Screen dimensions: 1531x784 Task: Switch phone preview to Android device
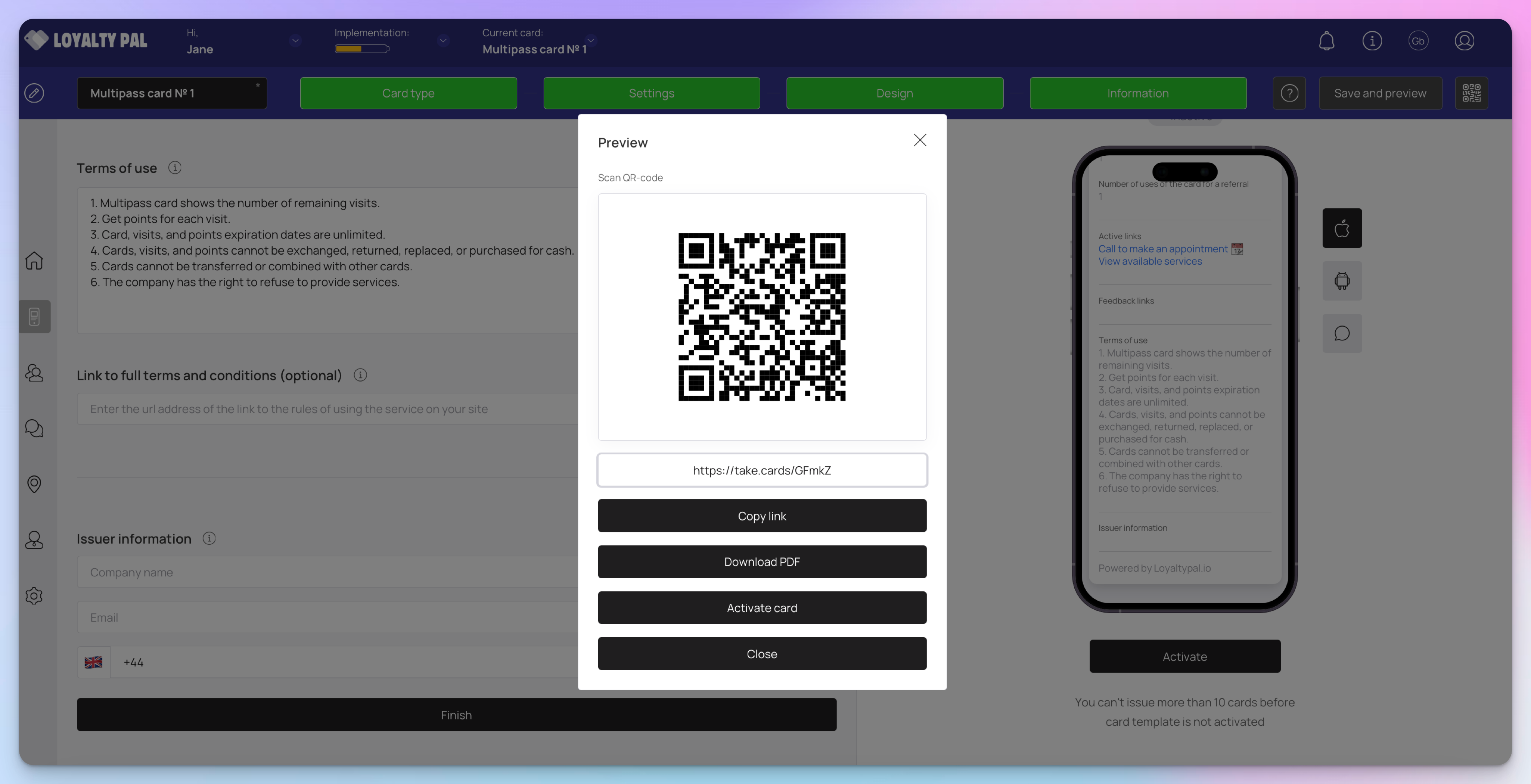click(1341, 280)
